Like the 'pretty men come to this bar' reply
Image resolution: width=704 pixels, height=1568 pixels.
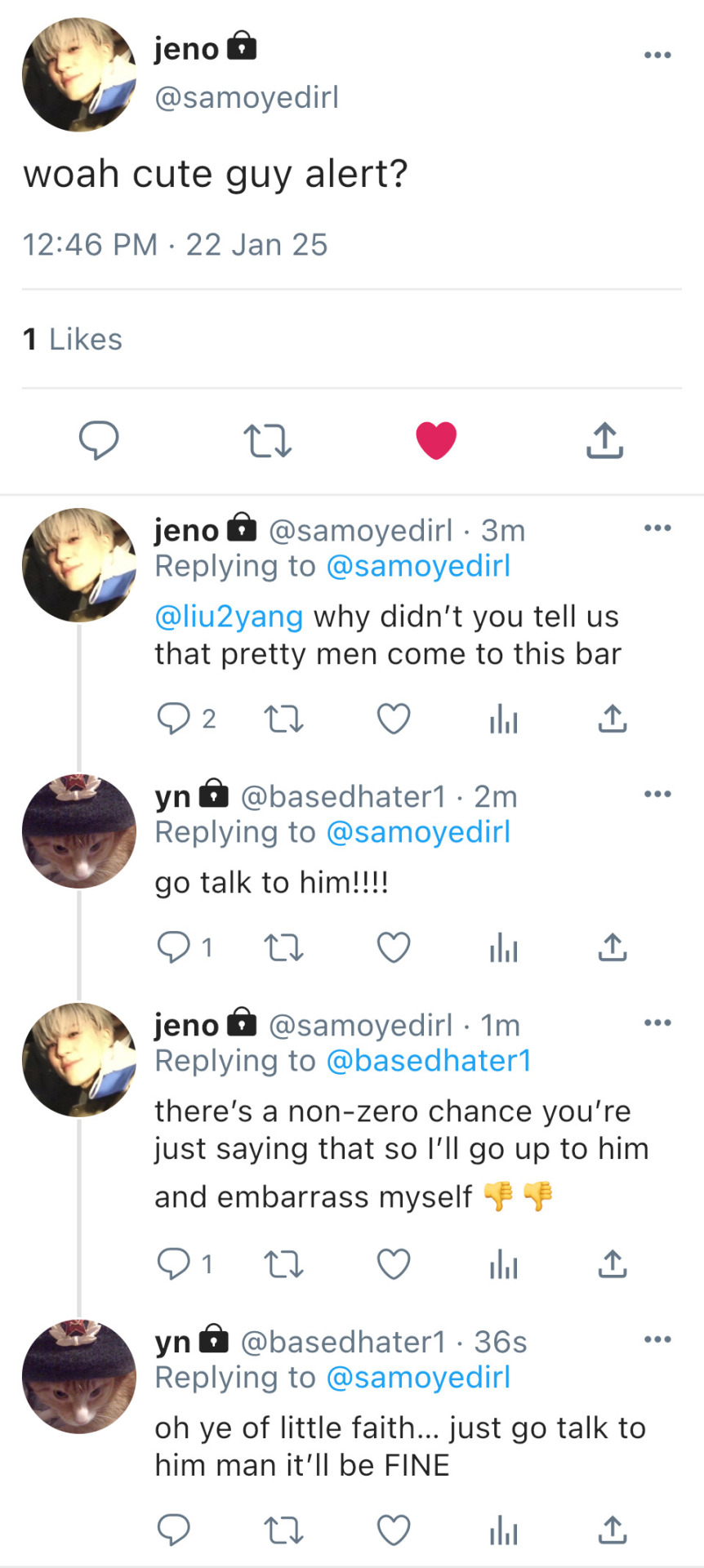point(394,719)
